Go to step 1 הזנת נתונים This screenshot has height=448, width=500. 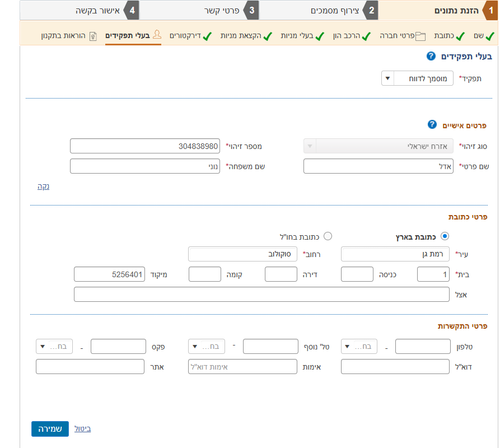(x=439, y=11)
